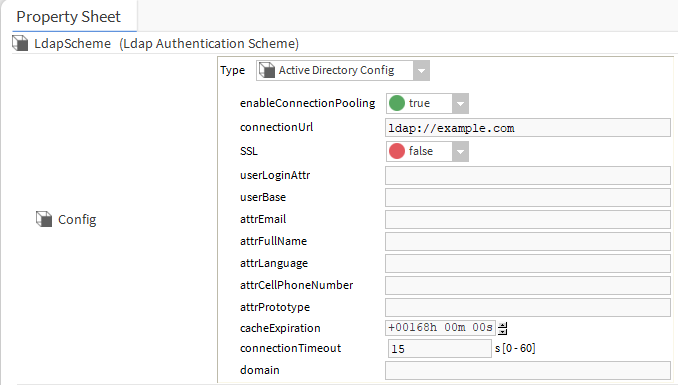Click the userLoginAttr input field
The height and width of the screenshot is (385, 680).
tap(528, 176)
